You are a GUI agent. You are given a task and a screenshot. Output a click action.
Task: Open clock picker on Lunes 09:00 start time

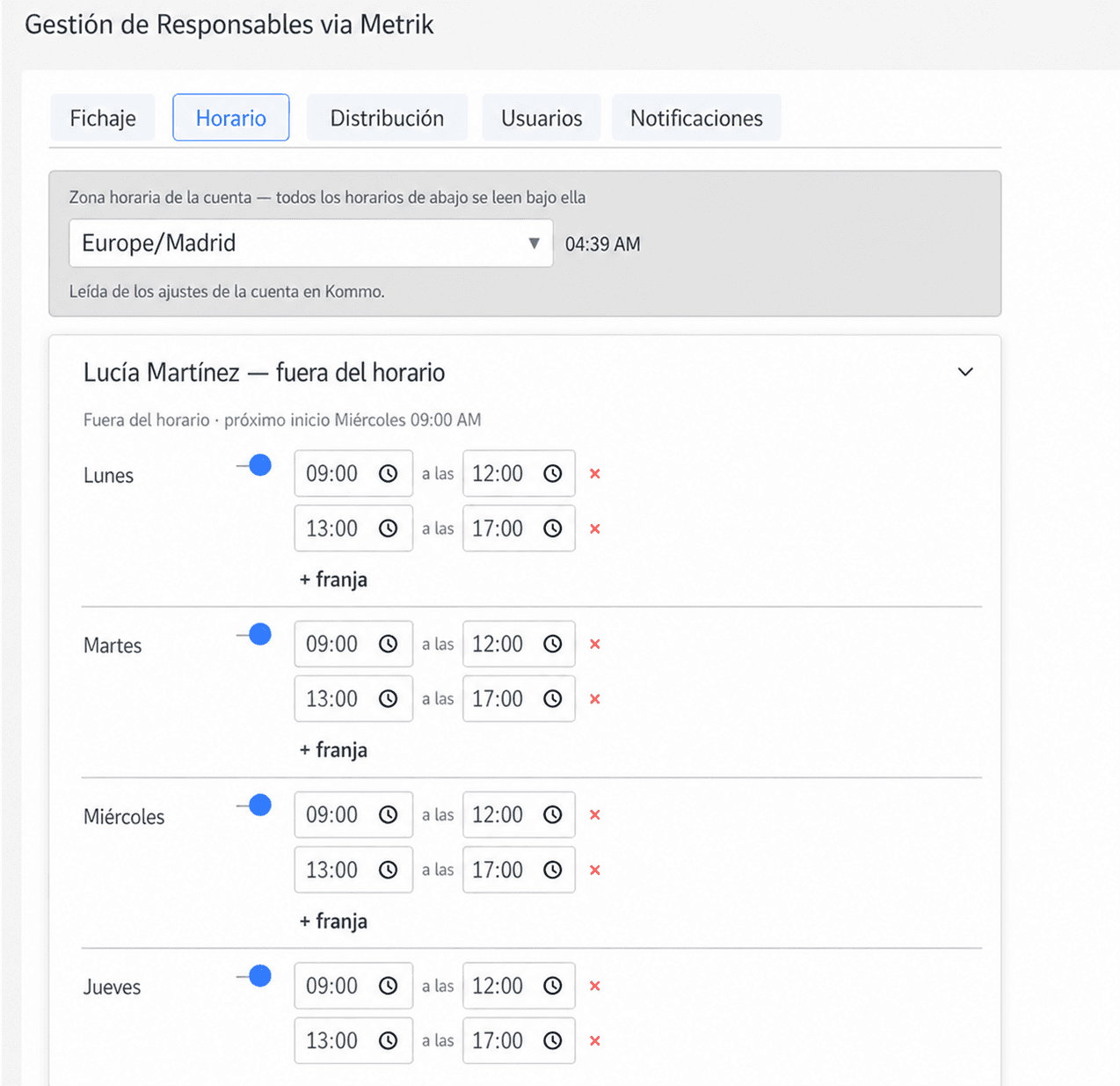click(x=388, y=474)
